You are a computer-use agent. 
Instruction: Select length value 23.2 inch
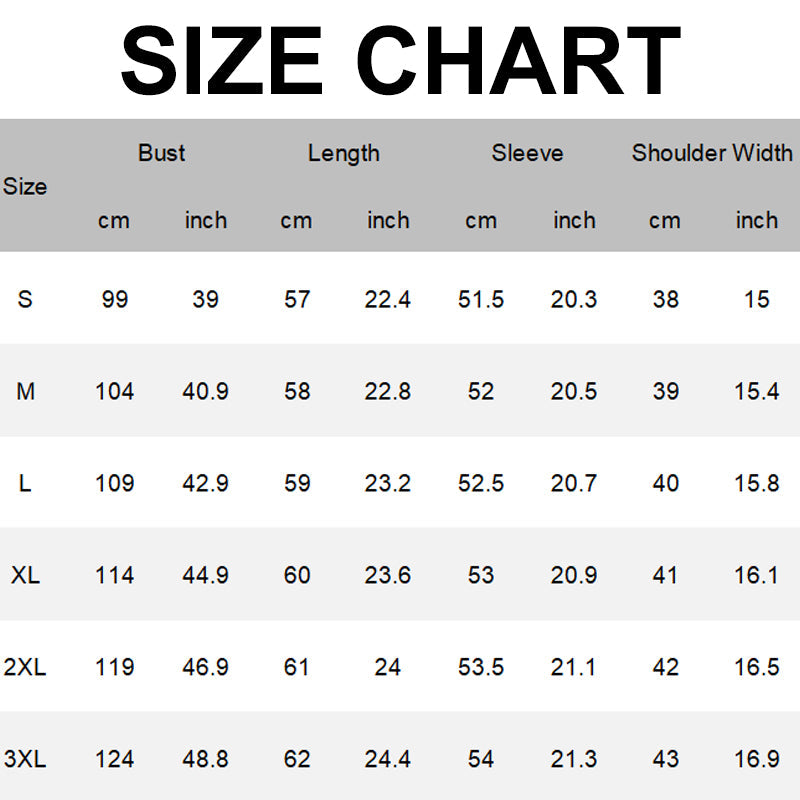(x=387, y=483)
